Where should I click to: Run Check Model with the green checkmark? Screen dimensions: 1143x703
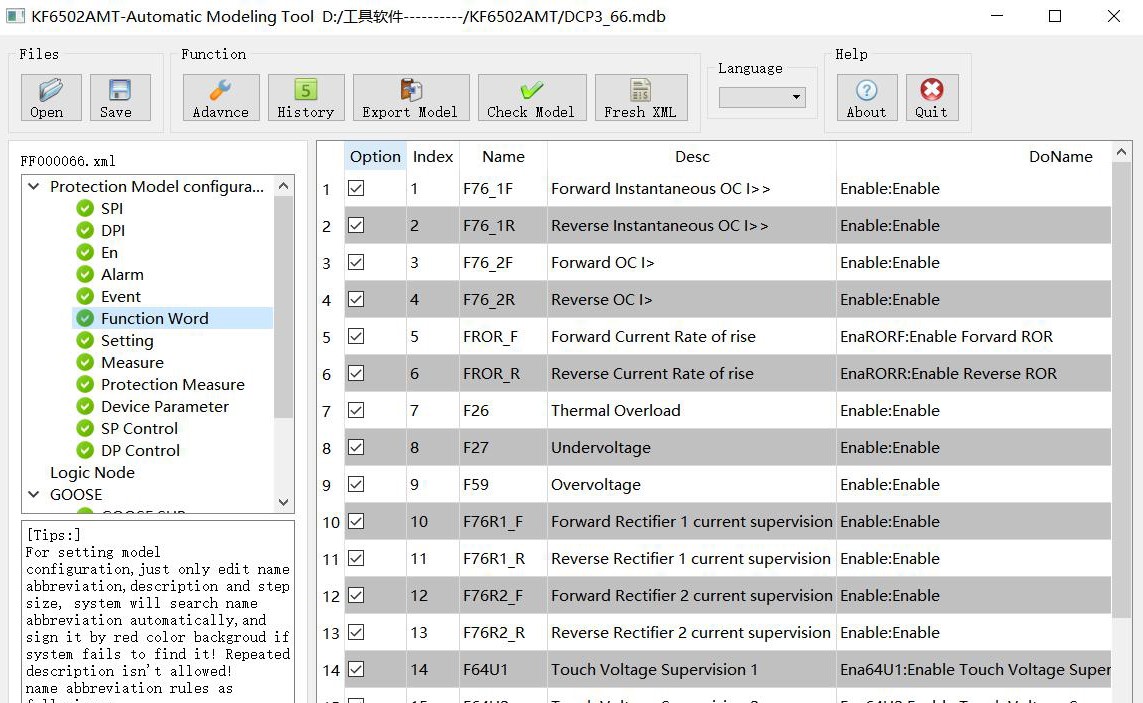(532, 97)
